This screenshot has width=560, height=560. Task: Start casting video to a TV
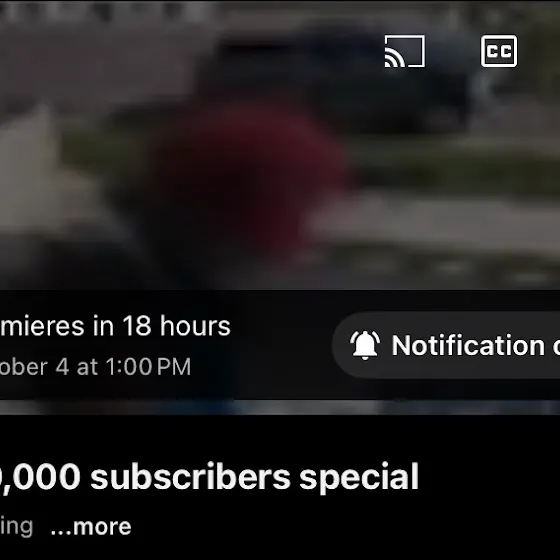coord(405,51)
